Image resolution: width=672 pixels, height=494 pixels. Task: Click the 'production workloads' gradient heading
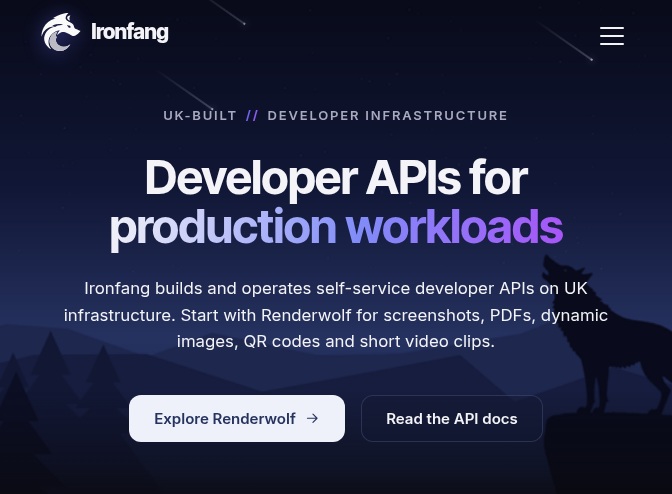336,228
